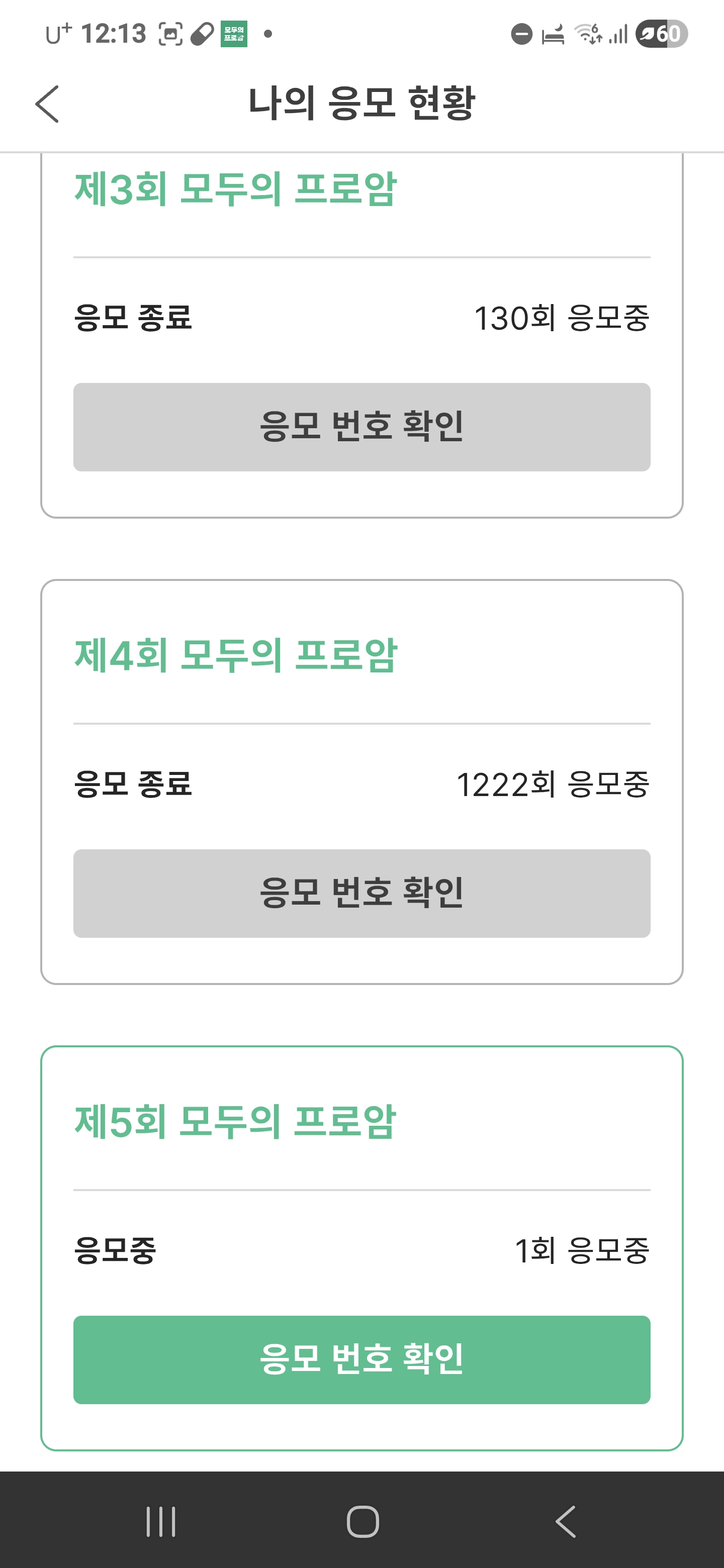724x1568 pixels.
Task: Tap the 모두의 프로암 notification icon
Action: [234, 34]
